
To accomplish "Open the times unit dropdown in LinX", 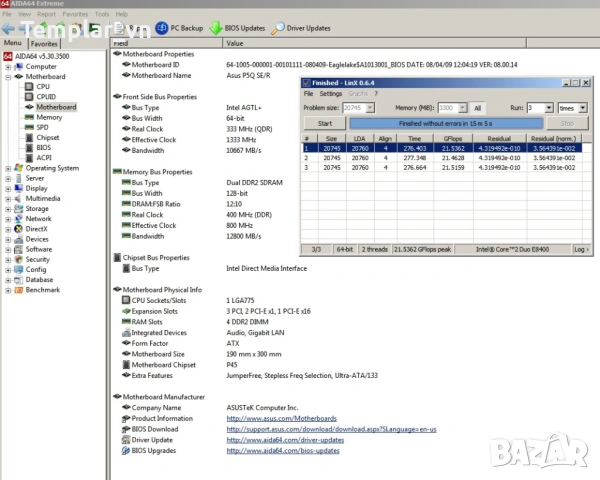I will pyautogui.click(x=582, y=108).
